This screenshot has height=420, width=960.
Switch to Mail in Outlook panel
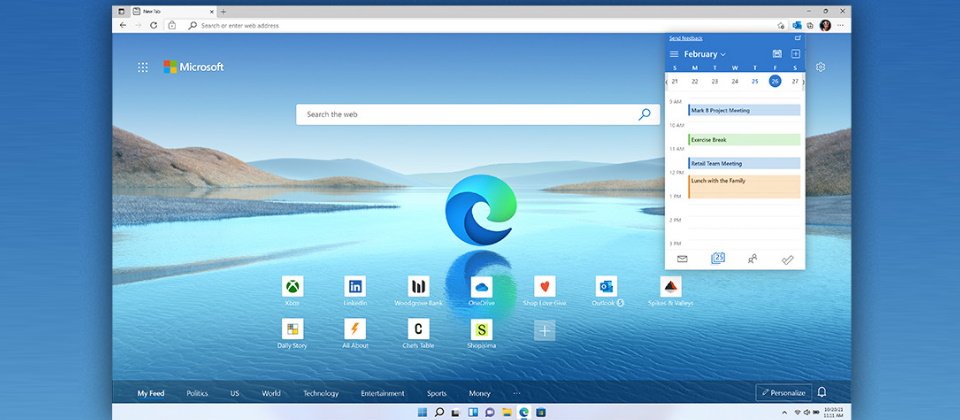pos(682,259)
